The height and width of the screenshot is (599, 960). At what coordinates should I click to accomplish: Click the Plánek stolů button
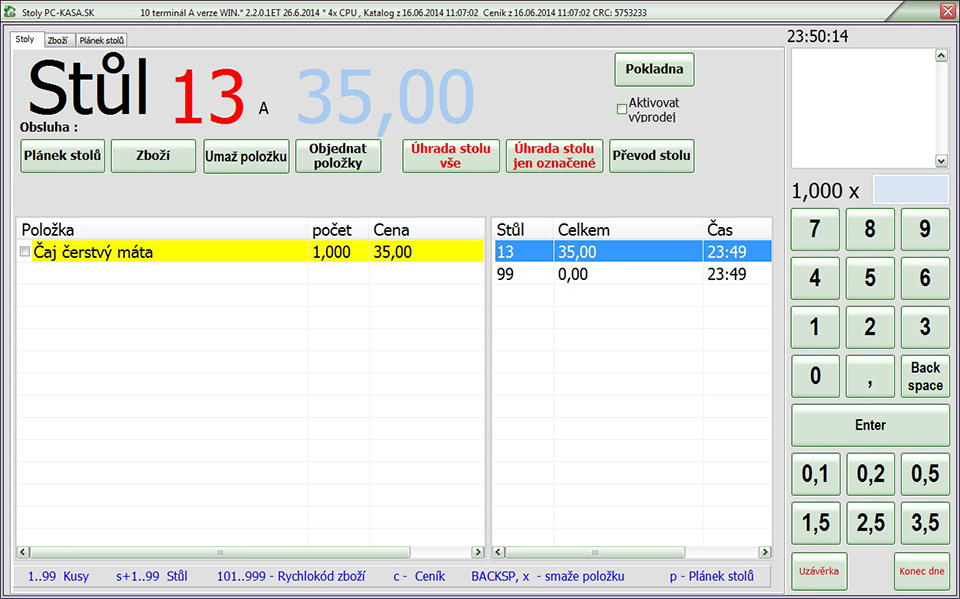click(62, 156)
